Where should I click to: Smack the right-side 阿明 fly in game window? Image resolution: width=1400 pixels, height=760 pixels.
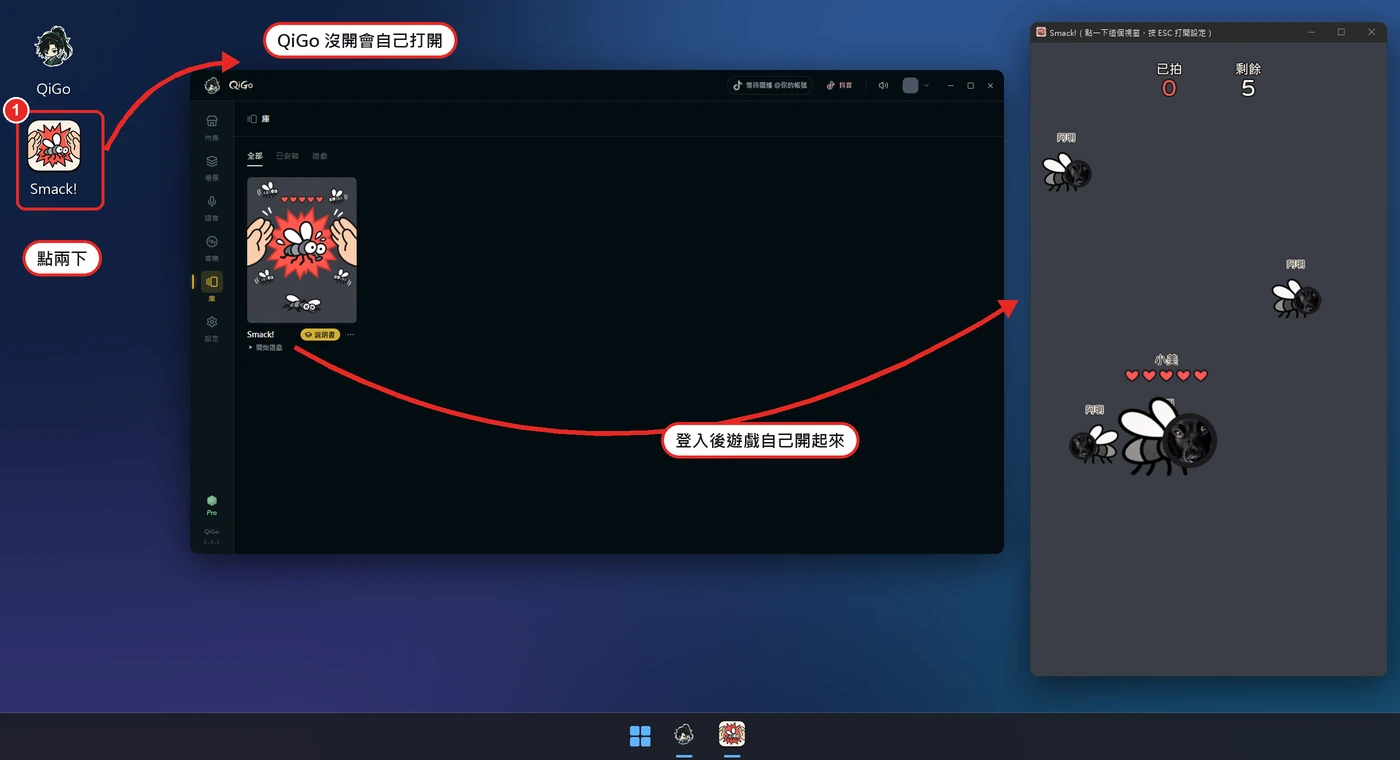tap(1296, 298)
